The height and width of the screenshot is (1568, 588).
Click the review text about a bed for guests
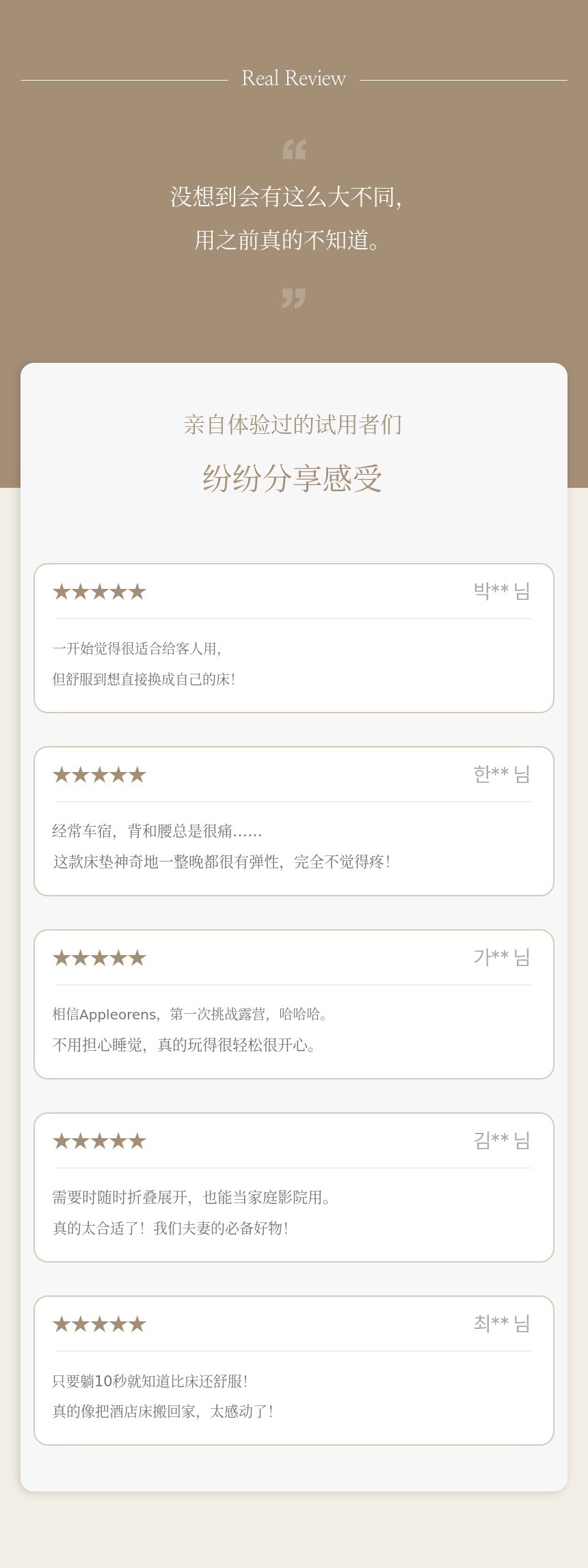144,663
